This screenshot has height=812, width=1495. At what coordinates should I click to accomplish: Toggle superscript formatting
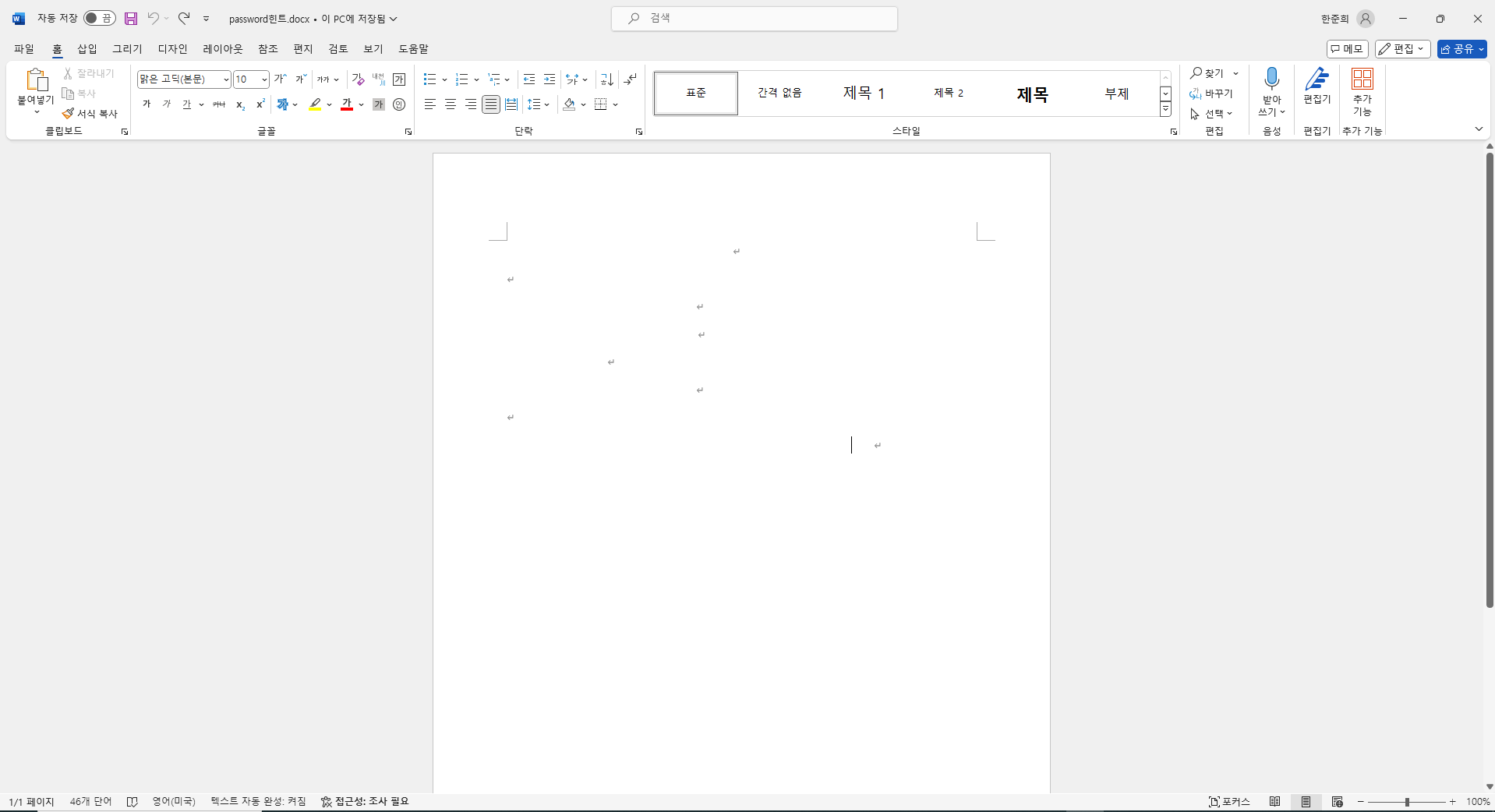click(x=260, y=104)
